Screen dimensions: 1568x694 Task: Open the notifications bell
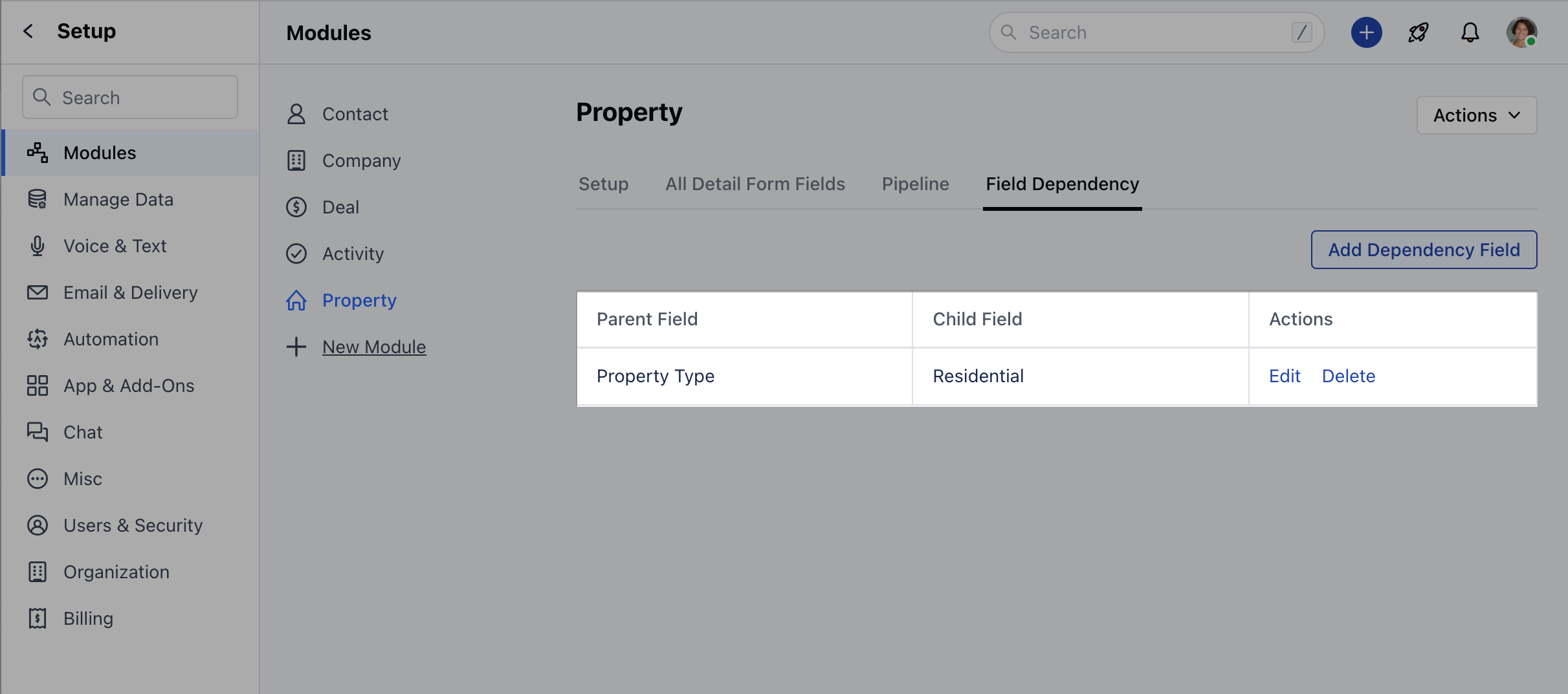coord(1470,32)
